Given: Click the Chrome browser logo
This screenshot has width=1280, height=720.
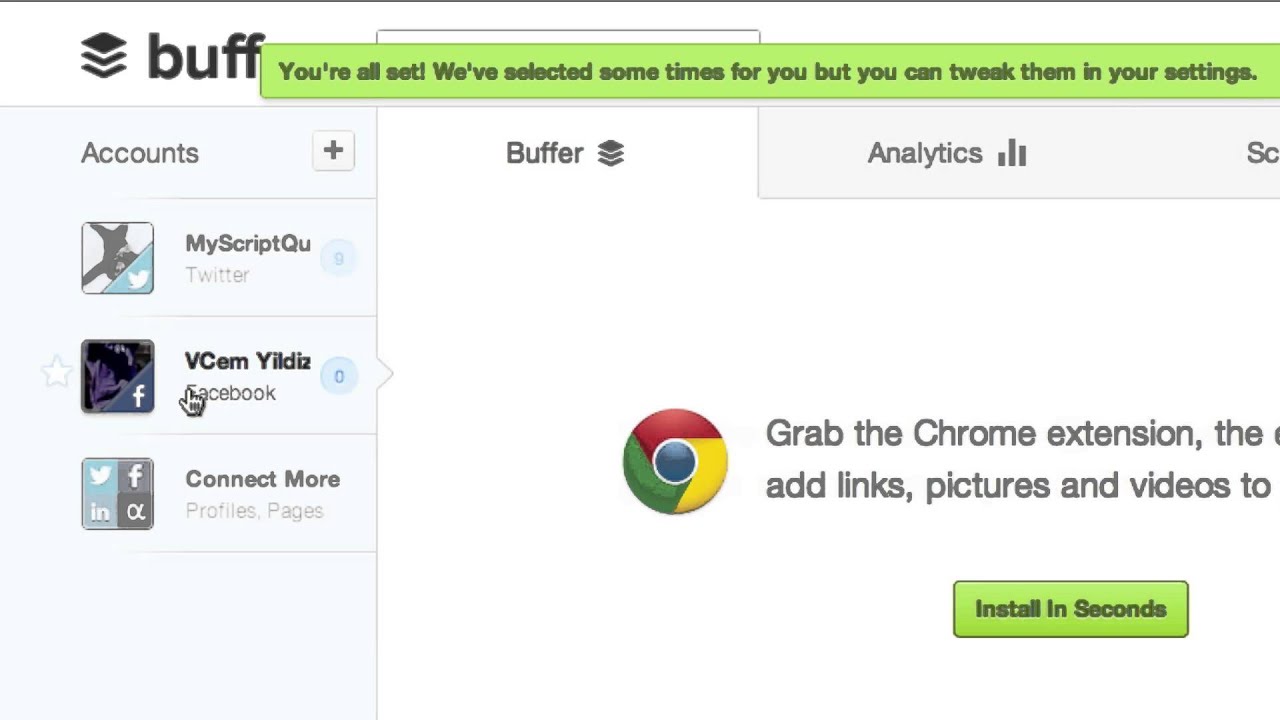Looking at the screenshot, I should pyautogui.click(x=675, y=461).
